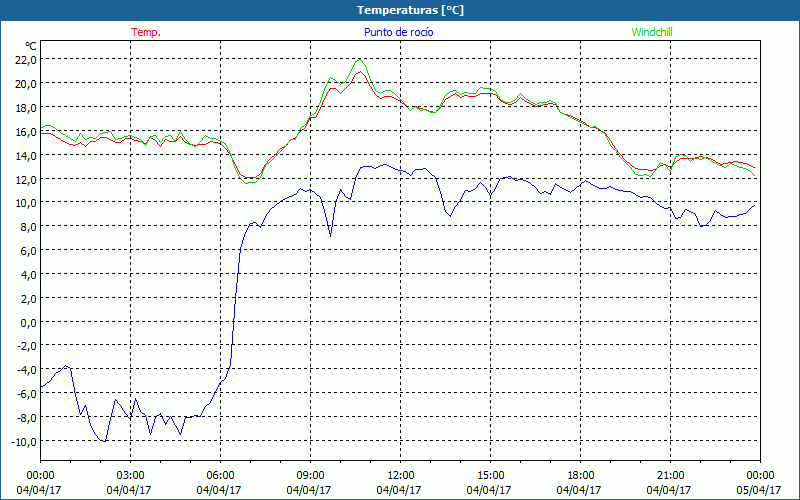The image size is (800, 500).
Task: Click the '8,0' y-axis value
Action: click(29, 227)
